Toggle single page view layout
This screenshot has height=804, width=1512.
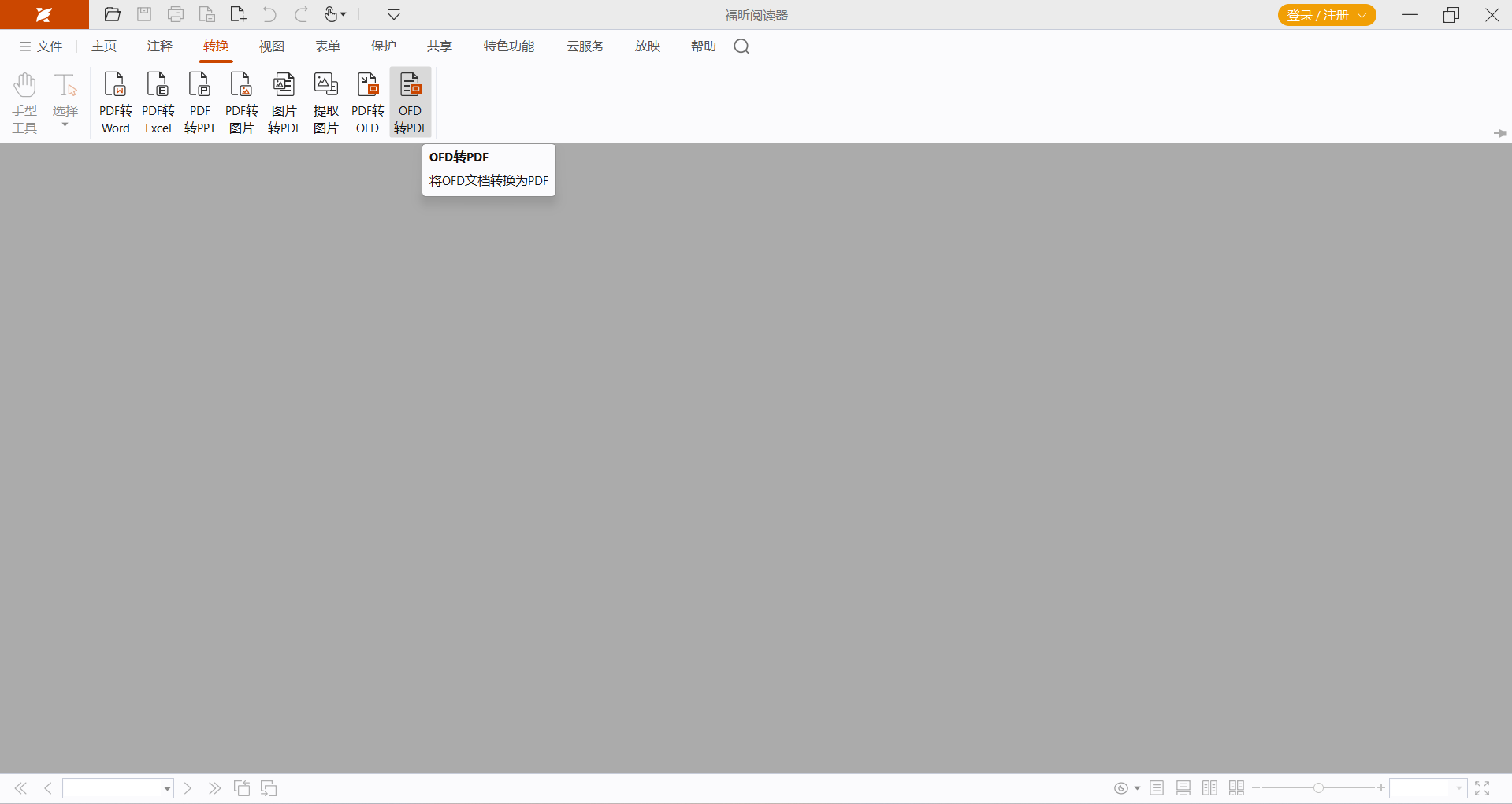[1157, 788]
